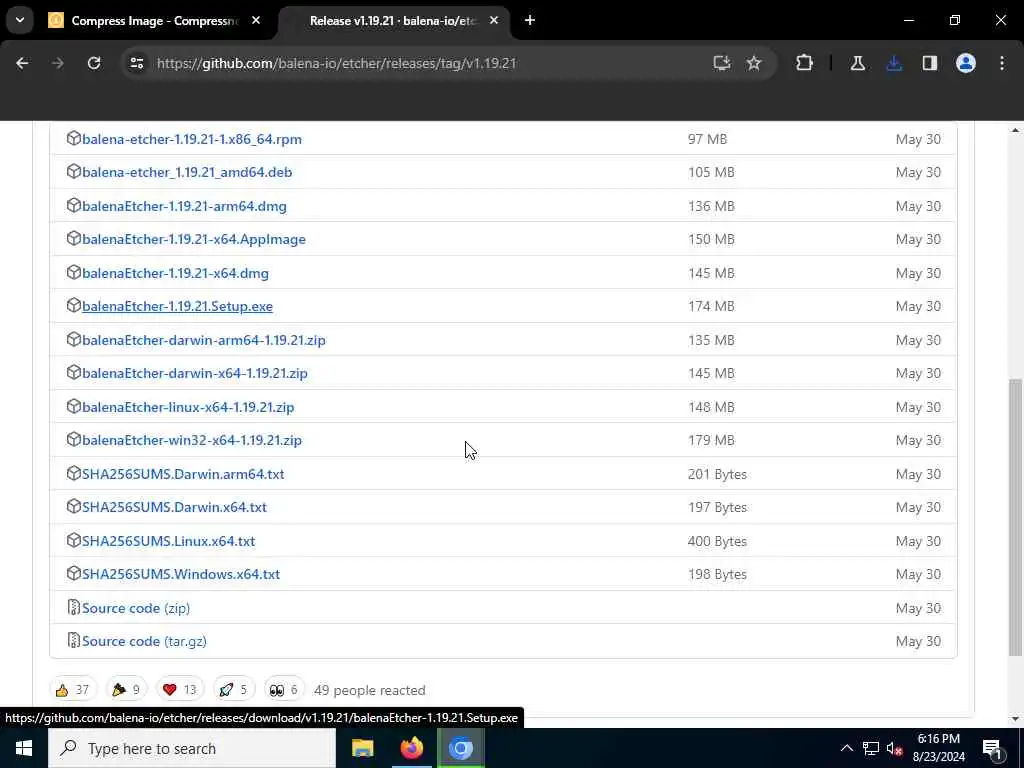Image resolution: width=1024 pixels, height=768 pixels.
Task: Open SHA256SUMS.Darwin.x64.txt
Action: point(174,507)
